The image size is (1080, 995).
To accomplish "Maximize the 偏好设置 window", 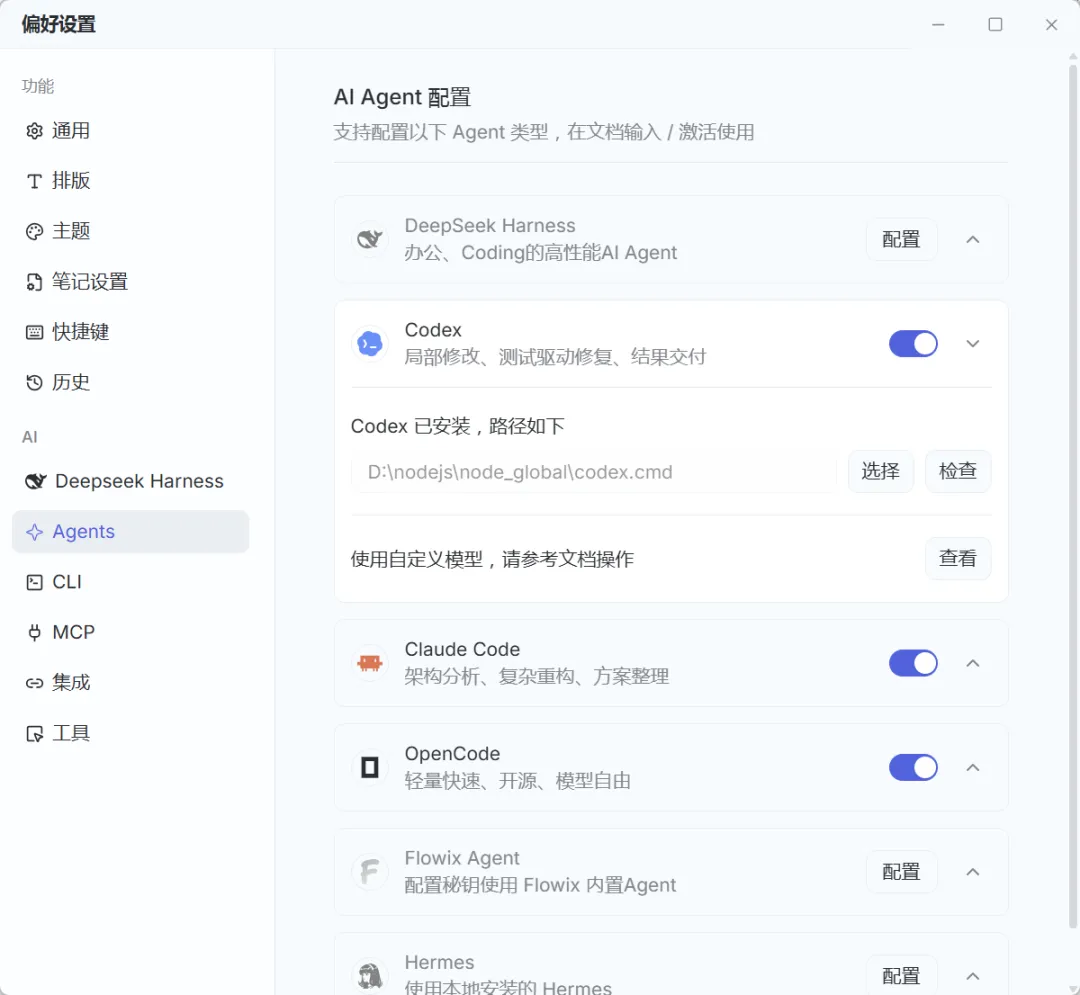I will [x=995, y=25].
